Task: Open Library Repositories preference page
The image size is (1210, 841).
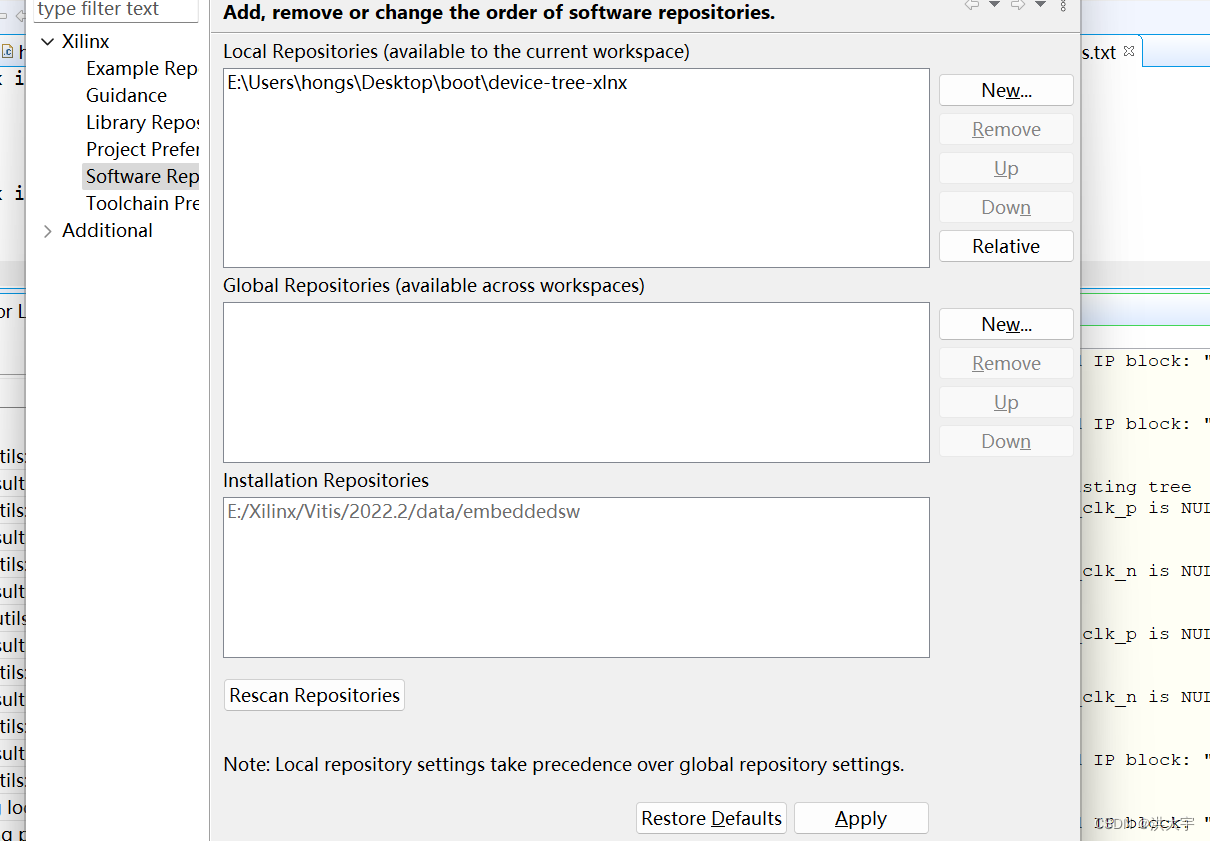Action: pyautogui.click(x=142, y=123)
